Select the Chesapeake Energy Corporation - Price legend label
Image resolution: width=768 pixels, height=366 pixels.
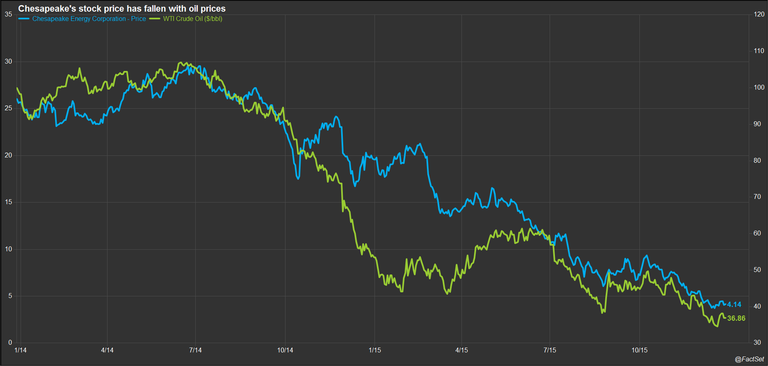(89, 19)
